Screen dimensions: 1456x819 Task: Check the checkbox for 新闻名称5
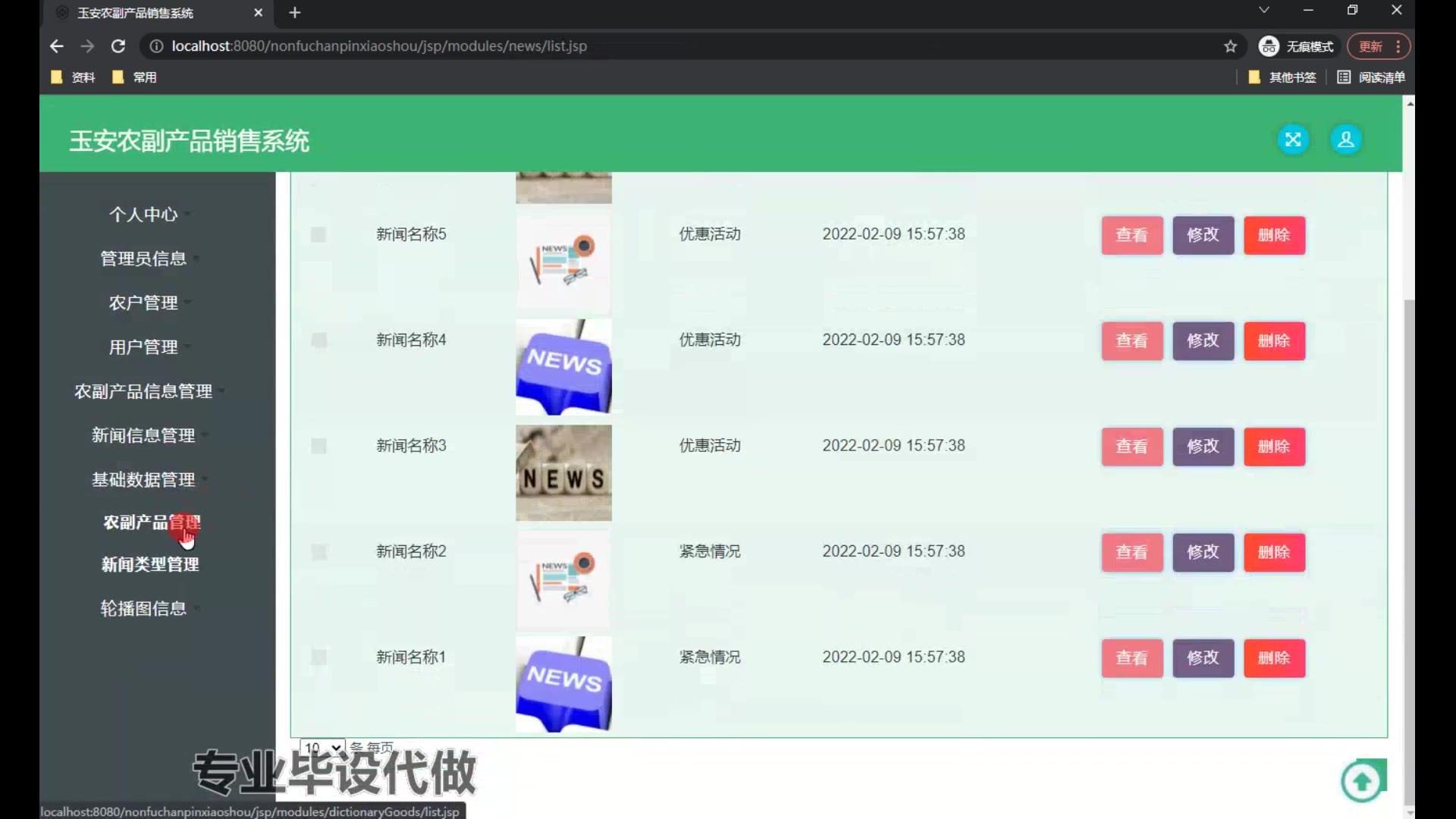click(318, 234)
